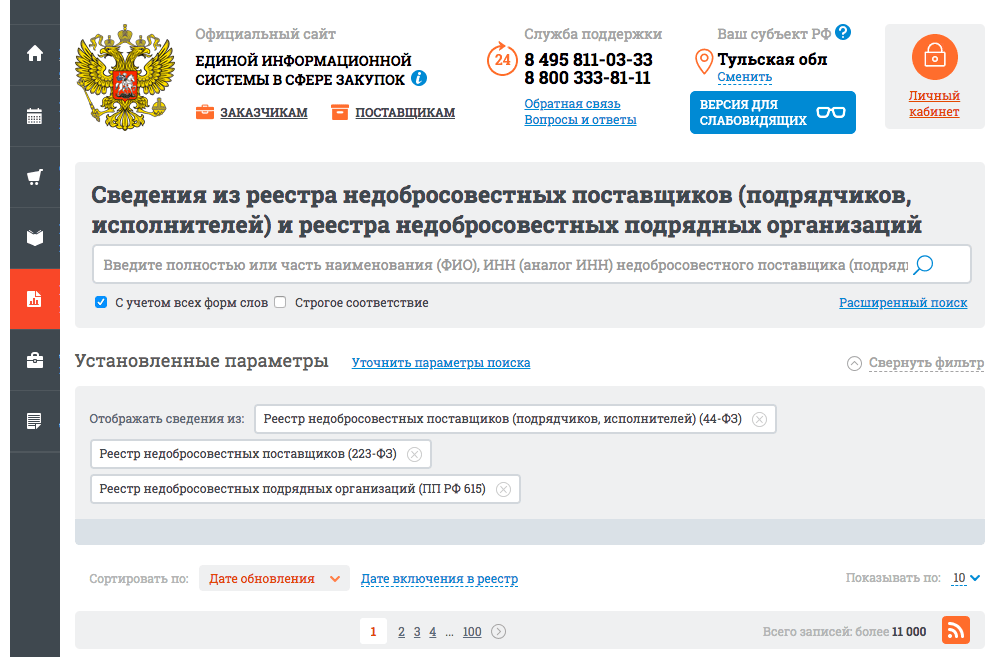The width and height of the screenshot is (999, 657).
Task: Click 'Сменить' region link
Action: coord(745,77)
